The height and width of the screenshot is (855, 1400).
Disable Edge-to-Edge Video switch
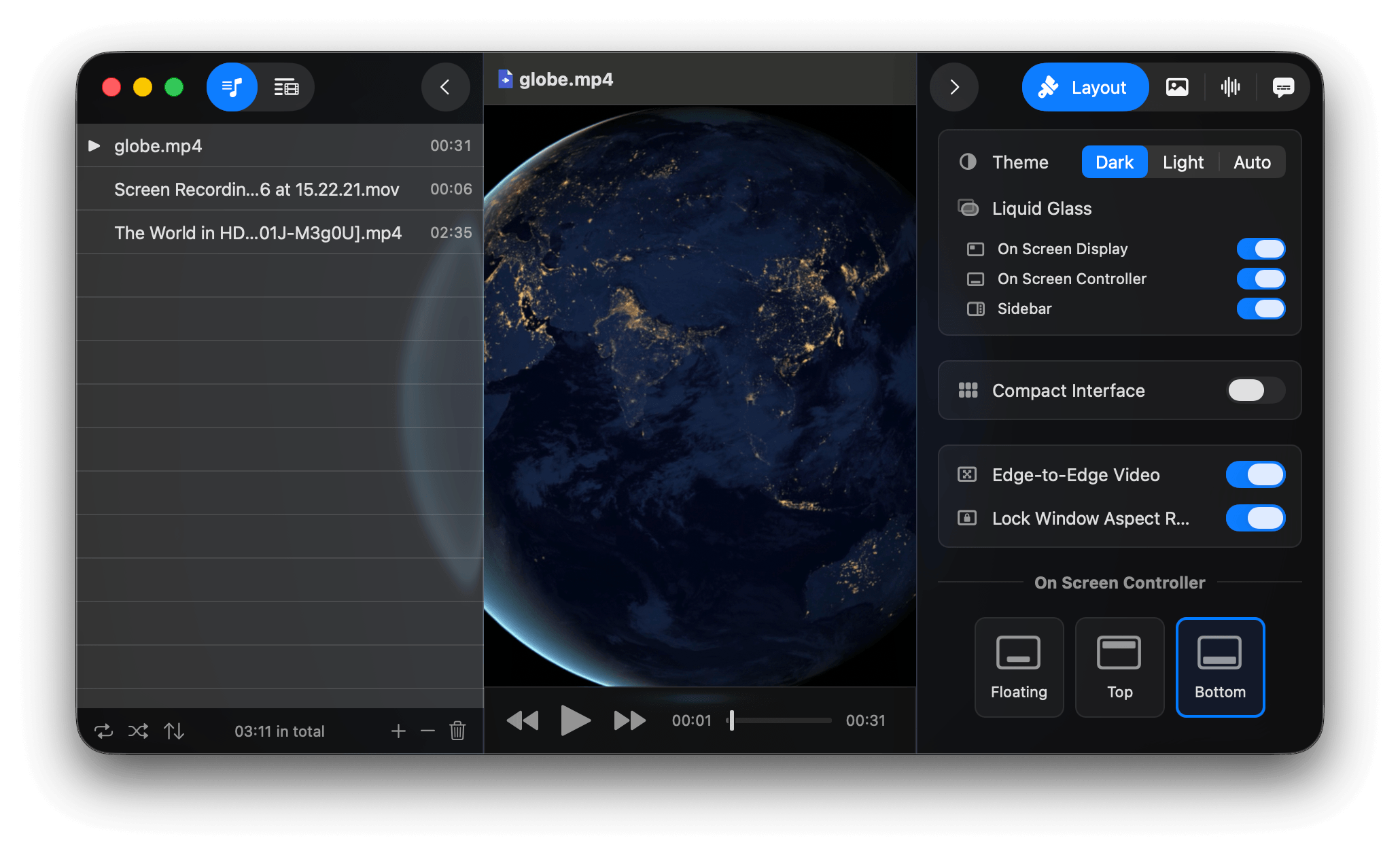1255,474
